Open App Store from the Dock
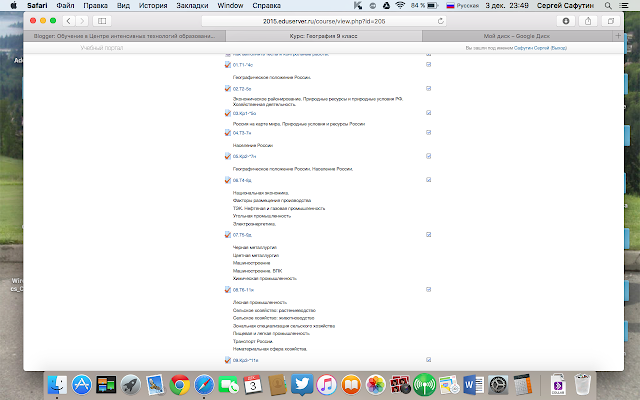This screenshot has width=640, height=400. click(82, 384)
